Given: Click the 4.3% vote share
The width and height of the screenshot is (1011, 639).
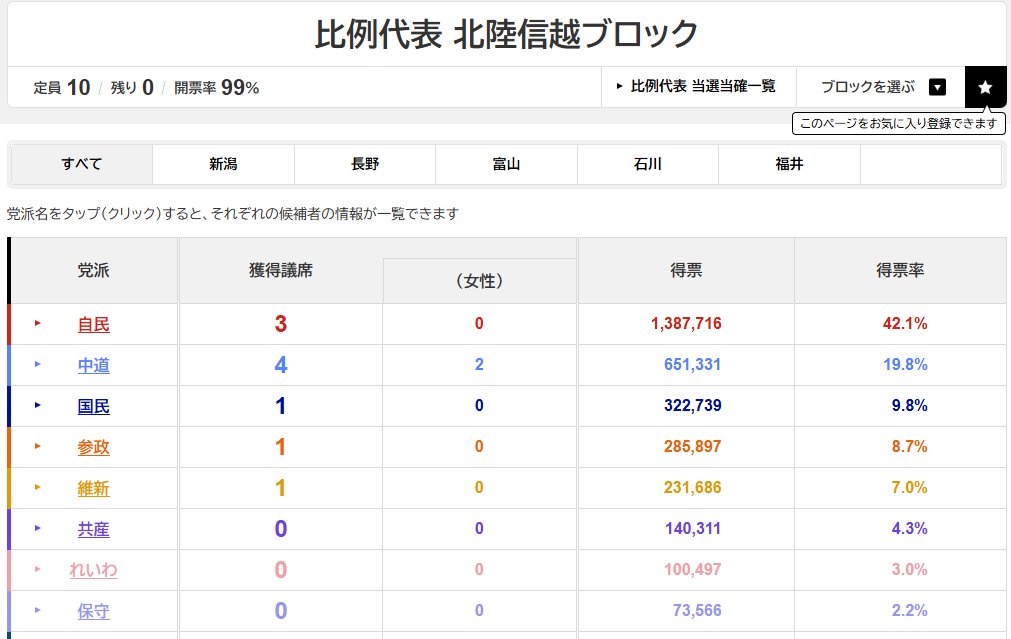Looking at the screenshot, I should coord(910,529).
